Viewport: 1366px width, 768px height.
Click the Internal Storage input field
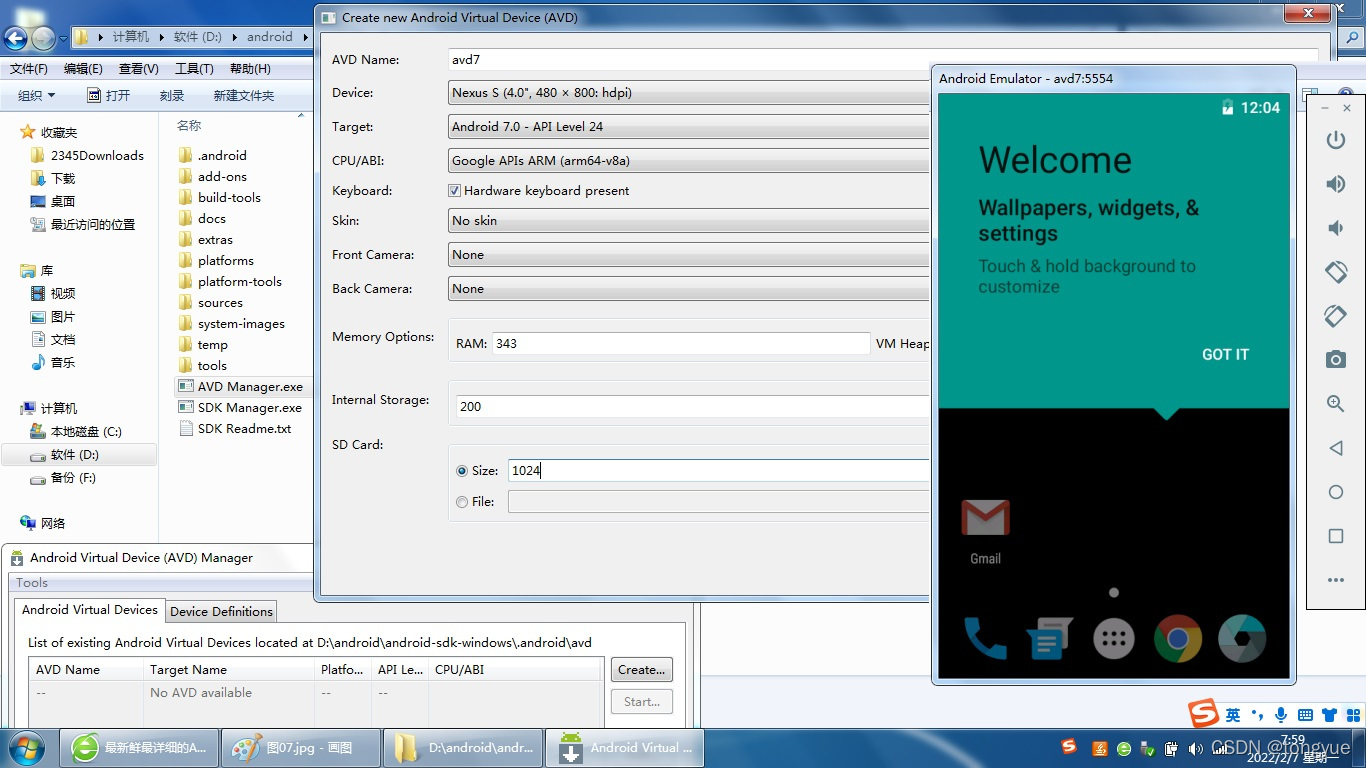click(693, 406)
